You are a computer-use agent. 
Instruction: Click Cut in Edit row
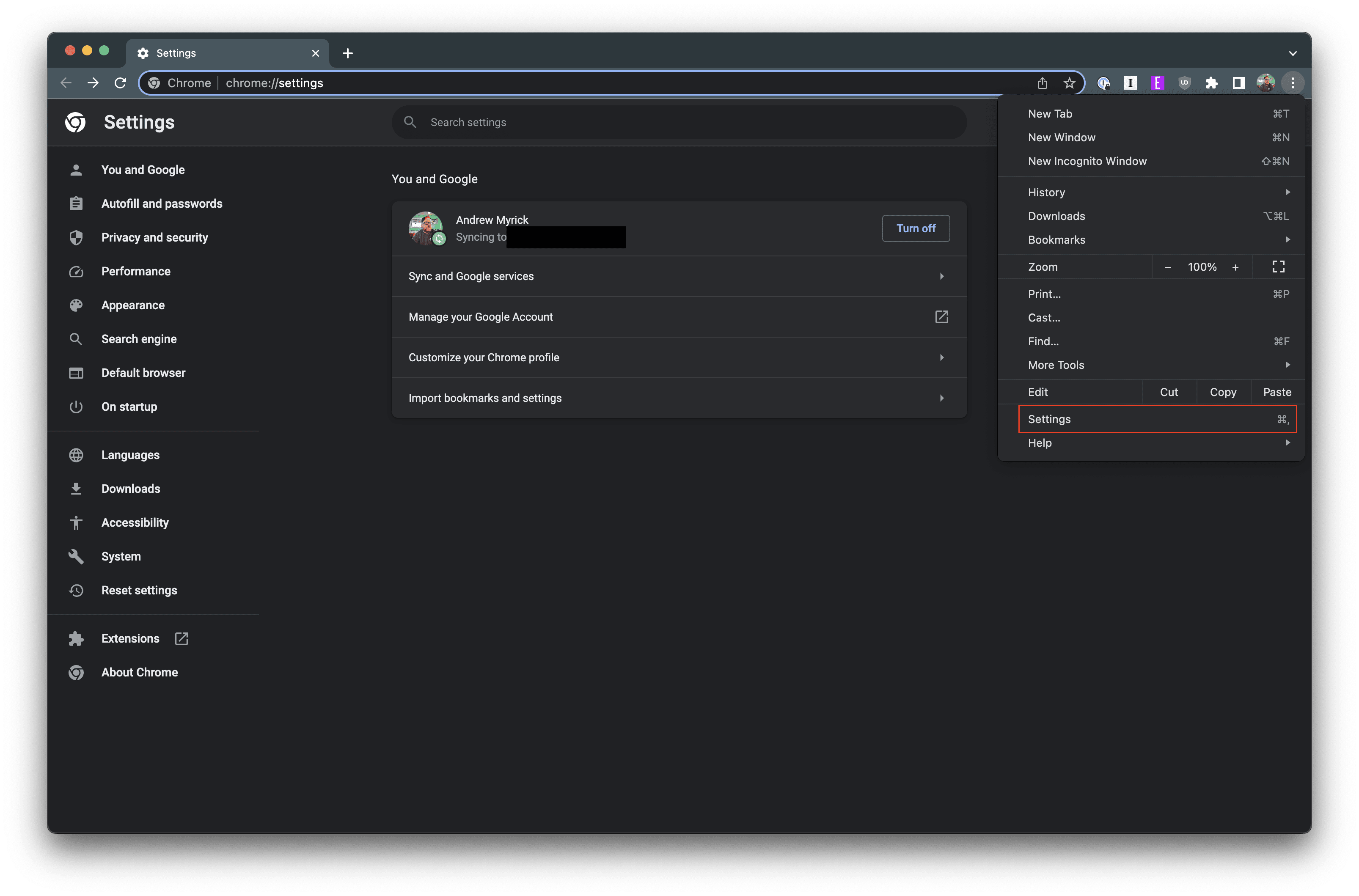1169,392
